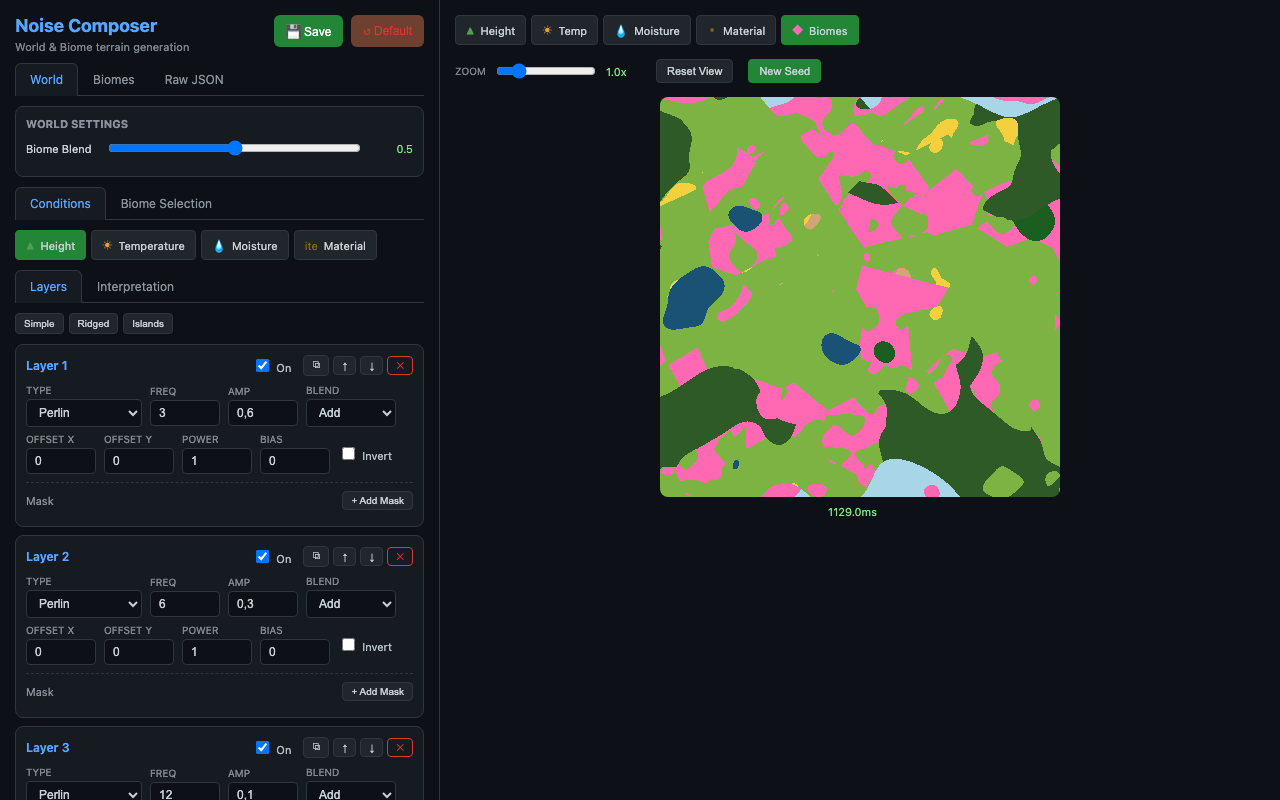Uncheck the On box for Layer 3
The height and width of the screenshot is (800, 1280).
pyautogui.click(x=262, y=747)
